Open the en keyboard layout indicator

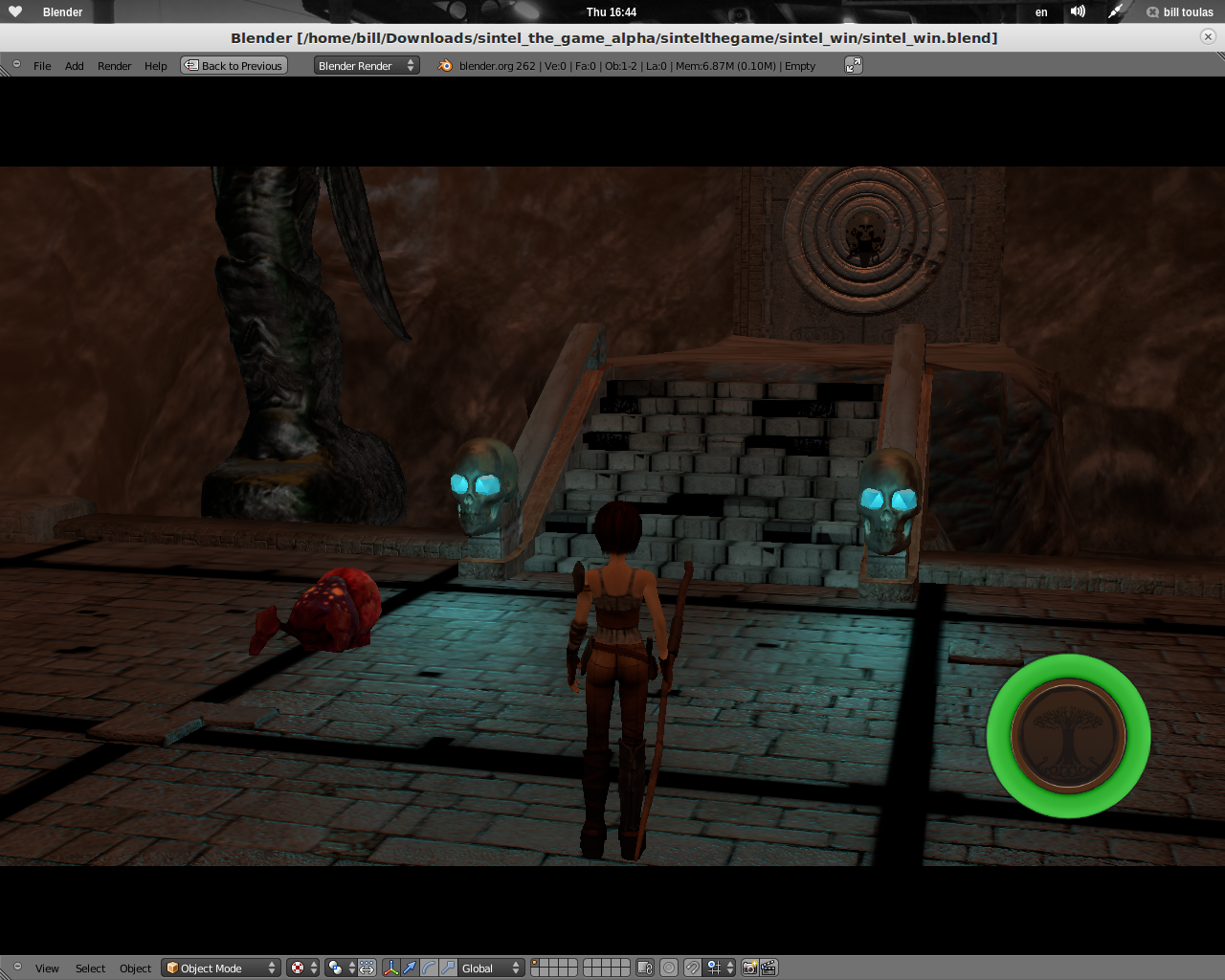click(x=1041, y=12)
